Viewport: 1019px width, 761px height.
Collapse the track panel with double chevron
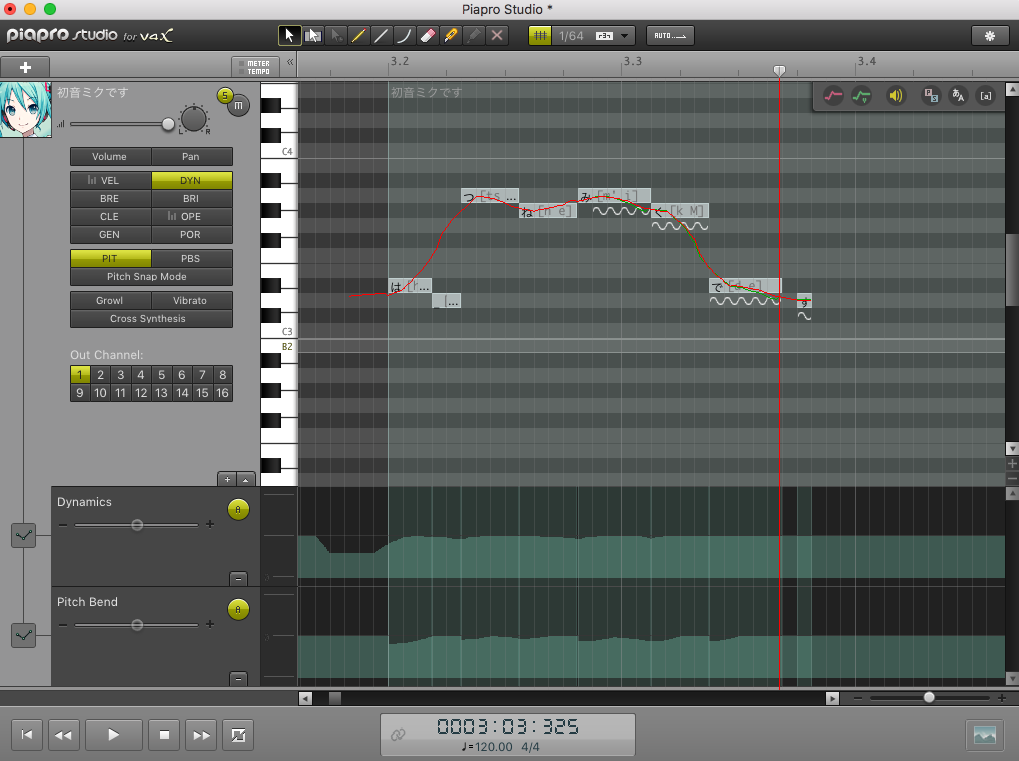click(290, 62)
